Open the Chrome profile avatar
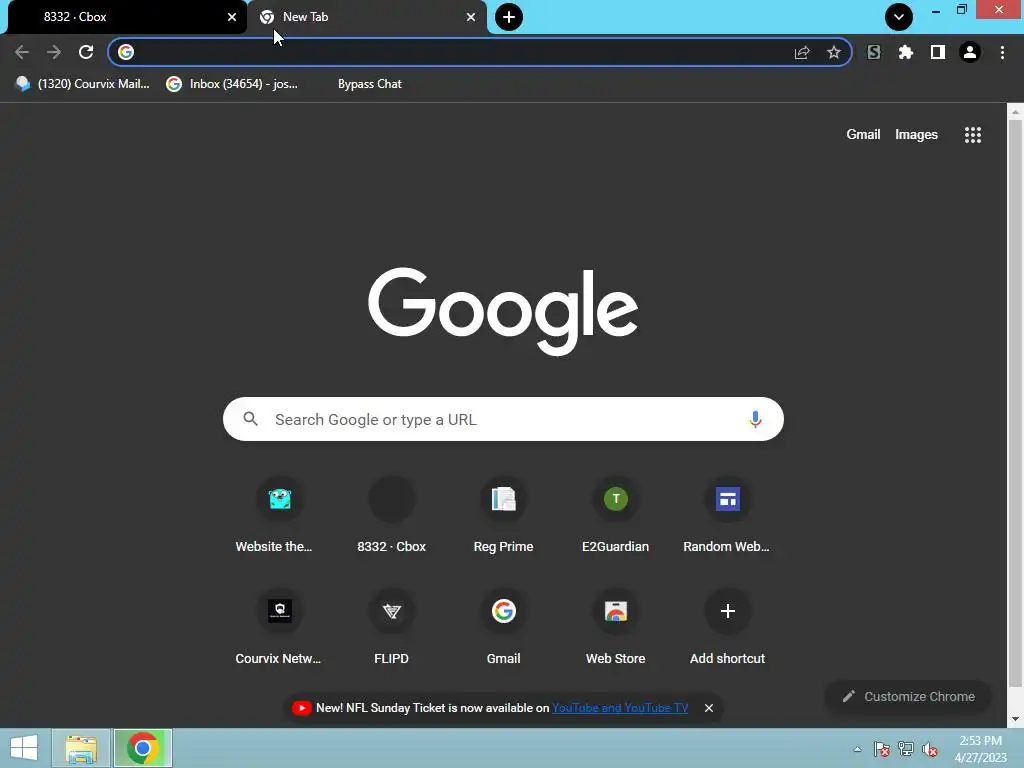 click(x=970, y=52)
